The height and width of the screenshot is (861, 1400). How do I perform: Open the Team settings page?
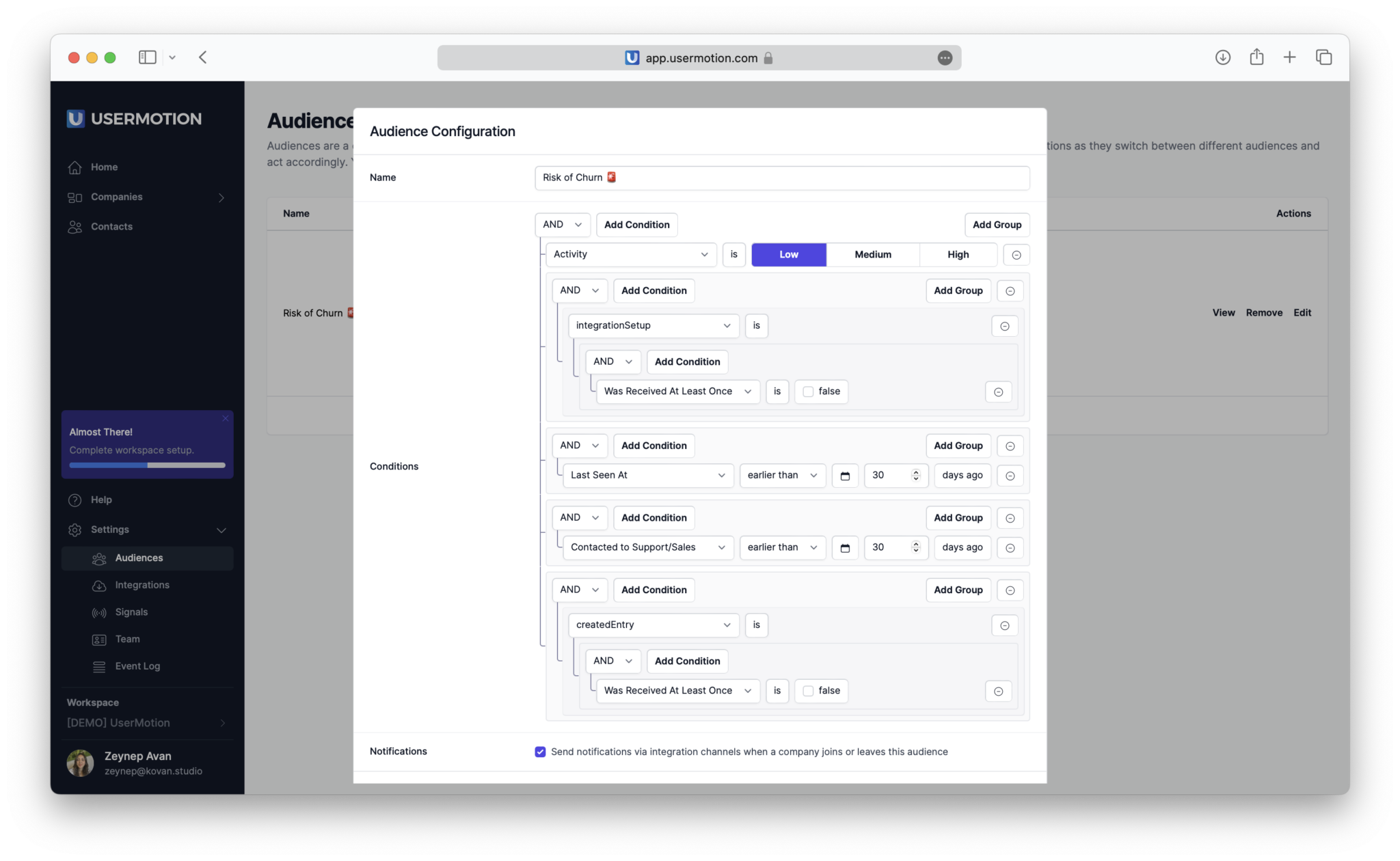(126, 639)
